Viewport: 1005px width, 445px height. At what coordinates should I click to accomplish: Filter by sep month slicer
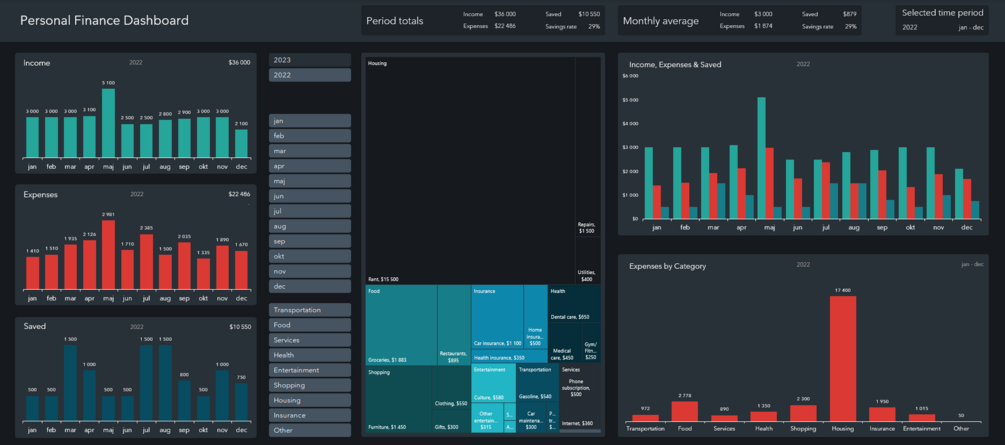pyautogui.click(x=310, y=241)
